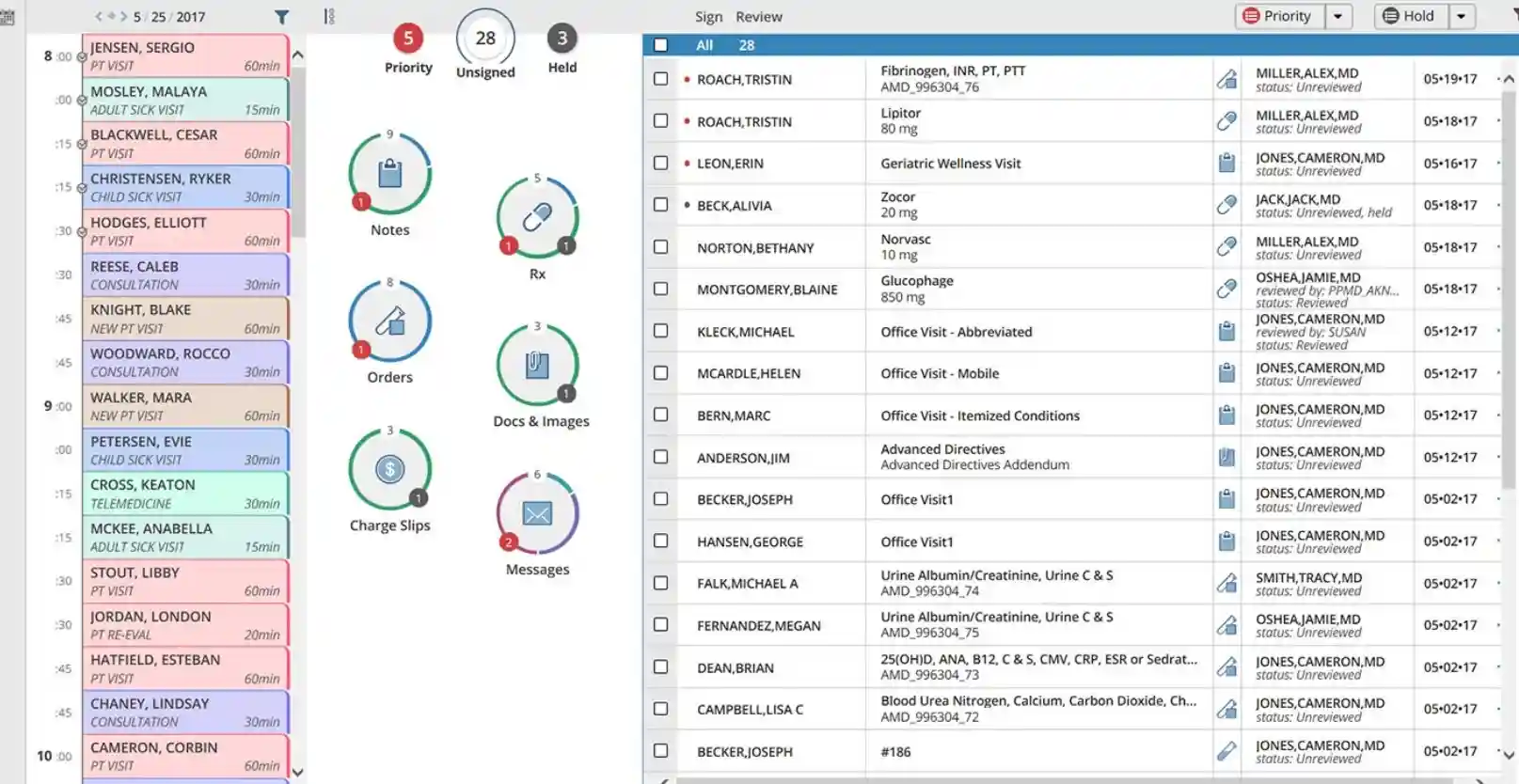Open the Hold button dropdown arrow

[x=1461, y=16]
